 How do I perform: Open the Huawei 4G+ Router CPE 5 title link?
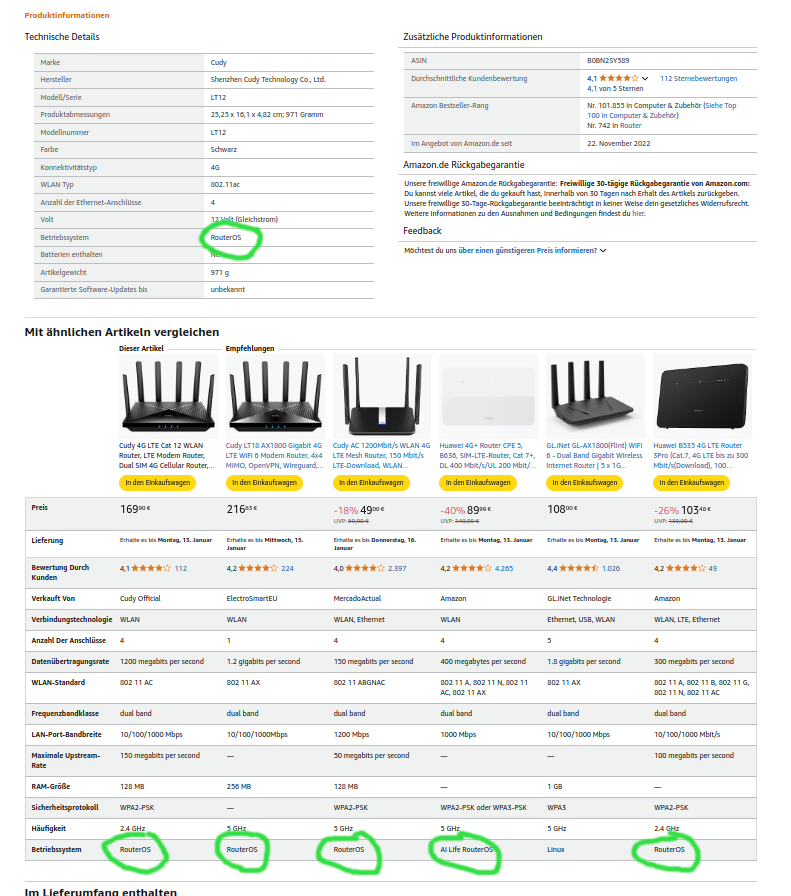[488, 455]
